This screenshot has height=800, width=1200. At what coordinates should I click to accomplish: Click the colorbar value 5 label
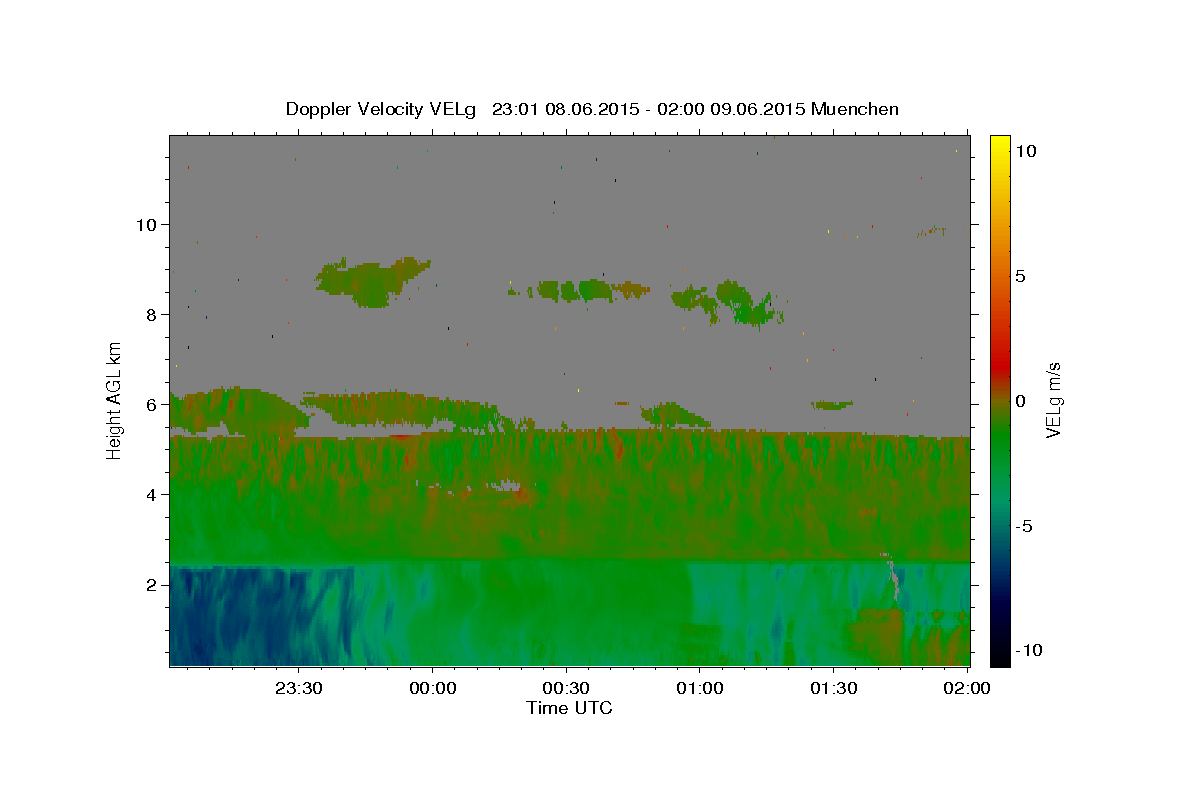pyautogui.click(x=1020, y=276)
